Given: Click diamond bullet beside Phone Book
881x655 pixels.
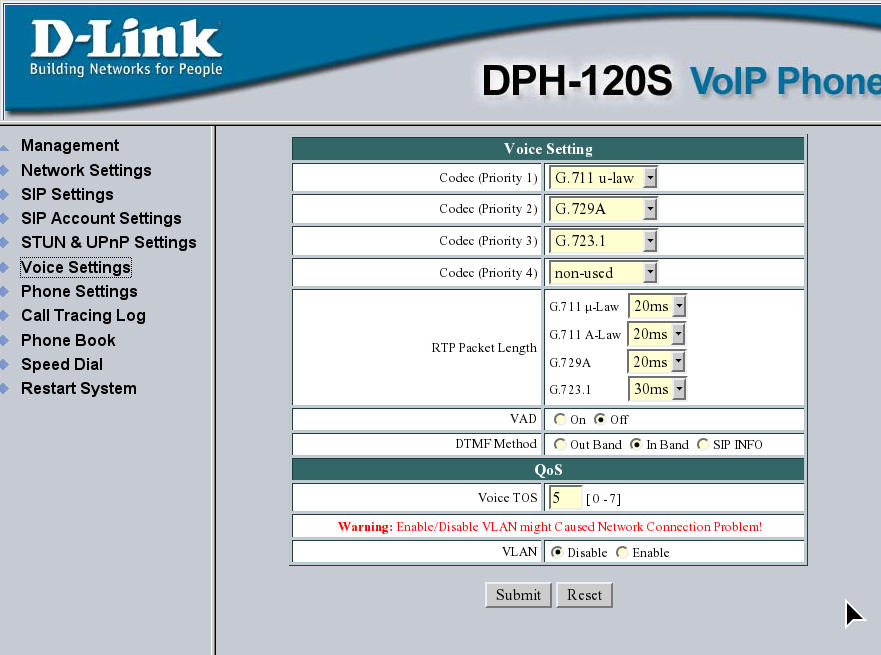Looking at the screenshot, I should tap(4, 340).
